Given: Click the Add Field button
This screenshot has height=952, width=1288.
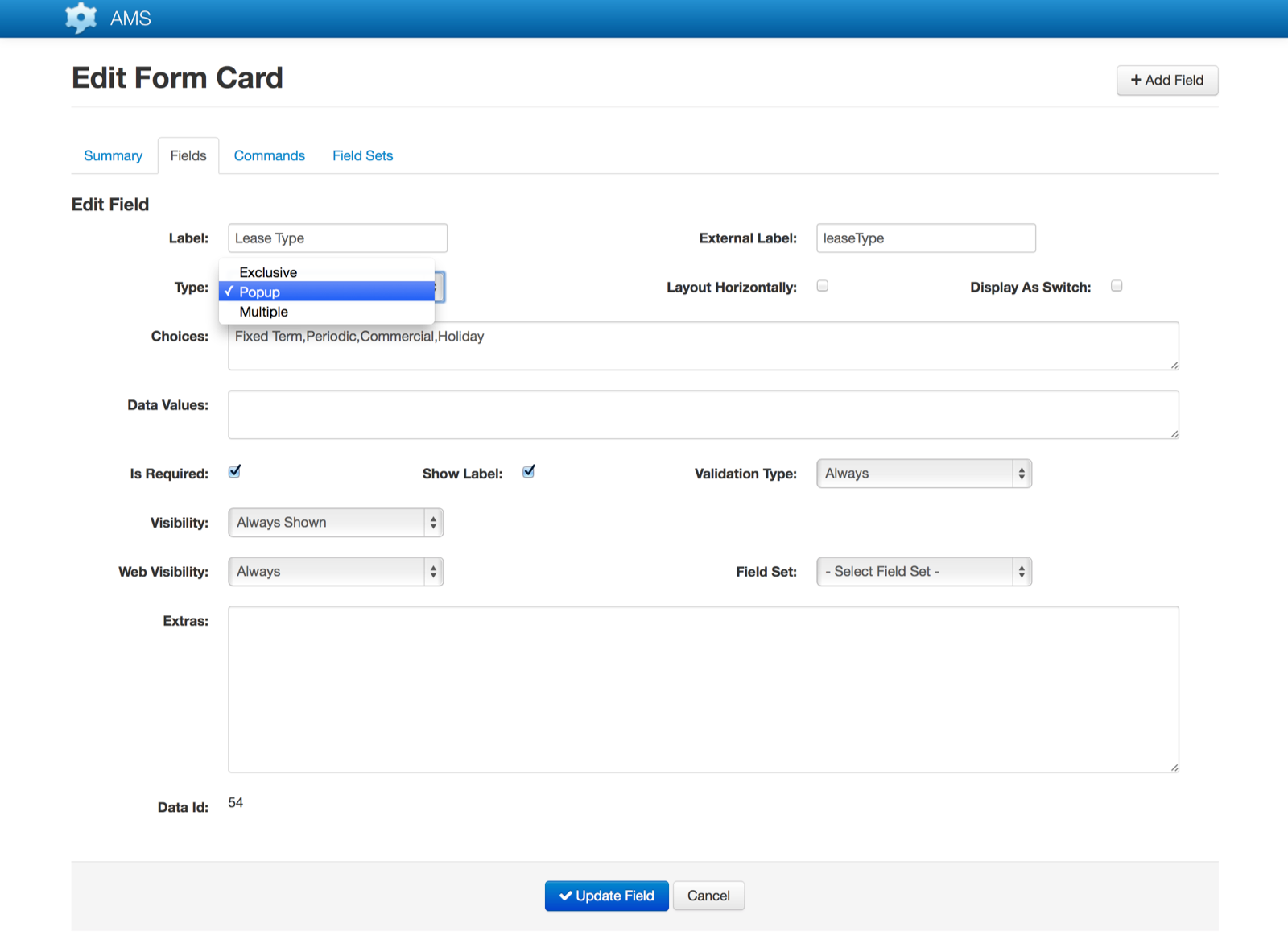Looking at the screenshot, I should point(1166,81).
